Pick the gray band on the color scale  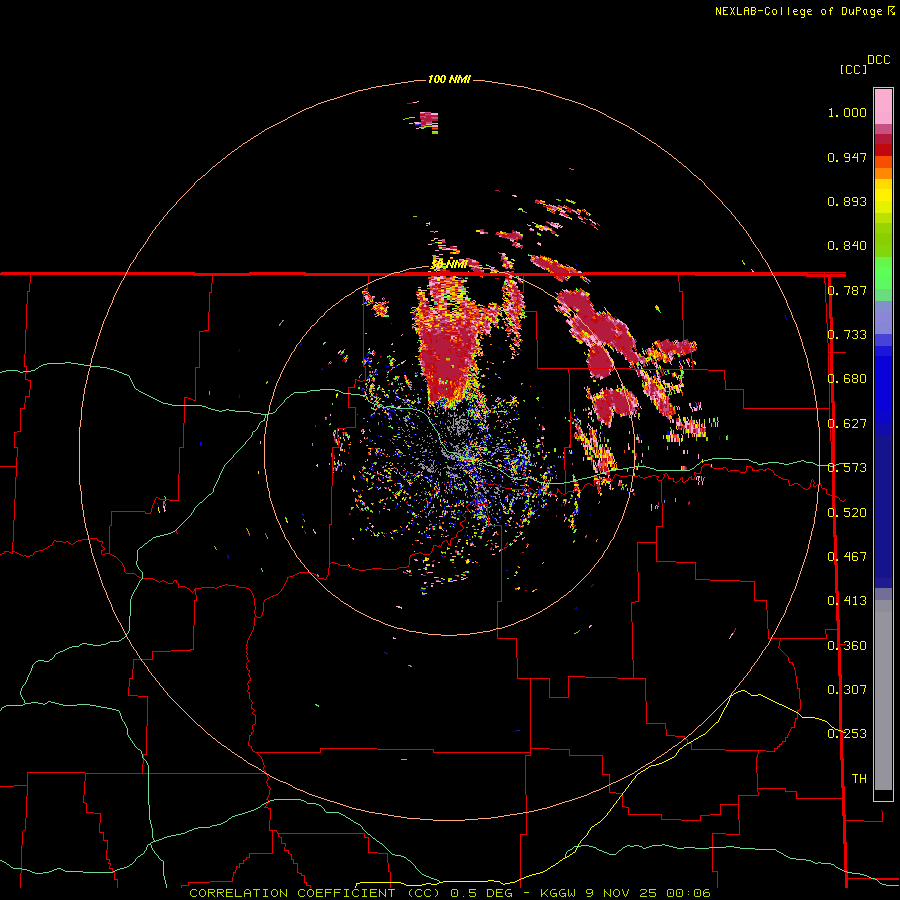pos(883,700)
